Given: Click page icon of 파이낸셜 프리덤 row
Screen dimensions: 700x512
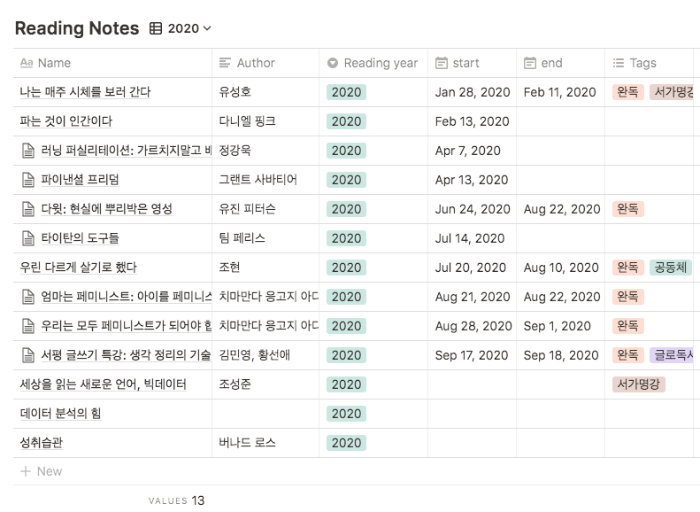Looking at the screenshot, I should [28, 180].
